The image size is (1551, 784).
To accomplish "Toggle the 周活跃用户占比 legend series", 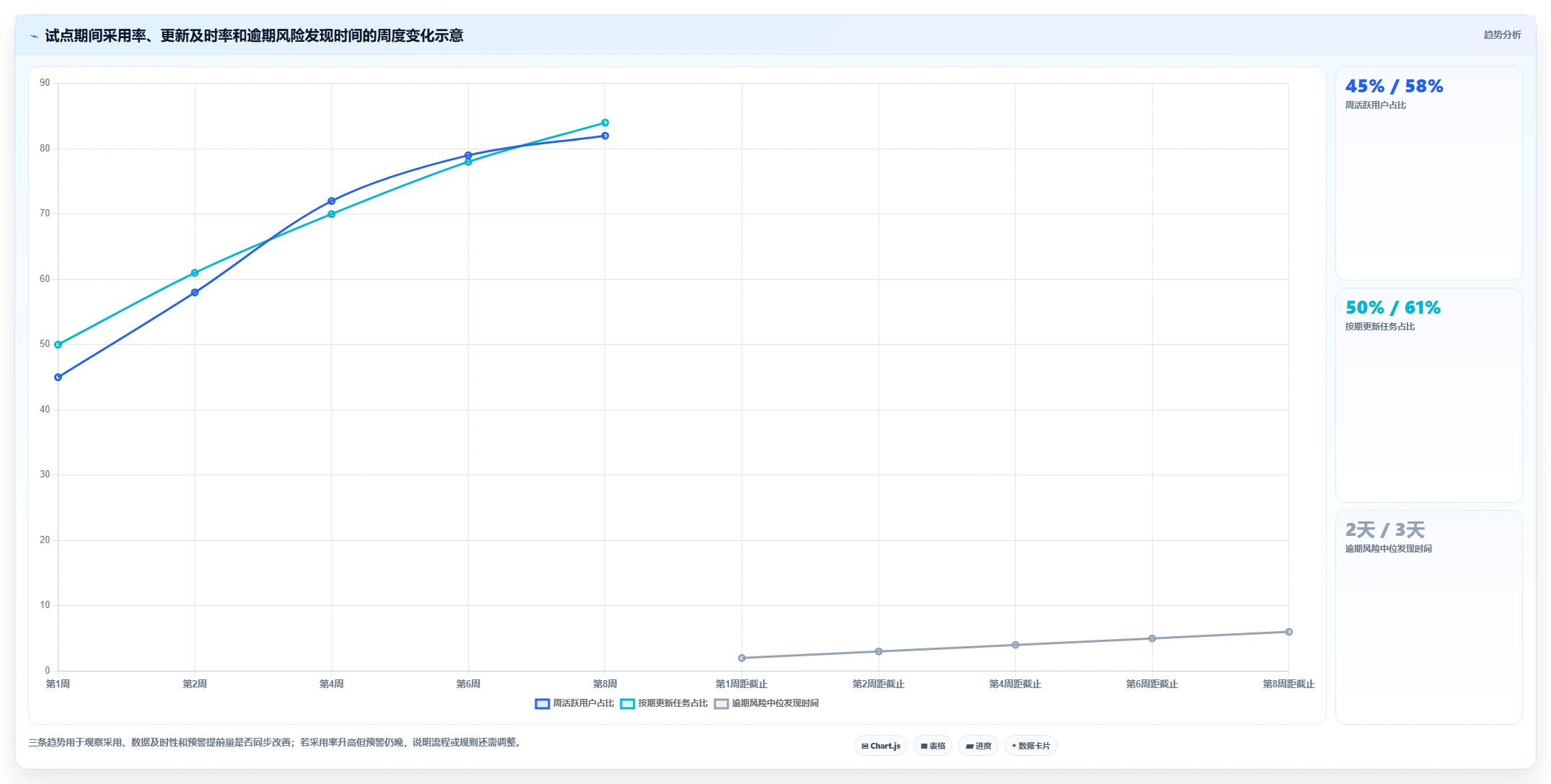I will point(574,703).
